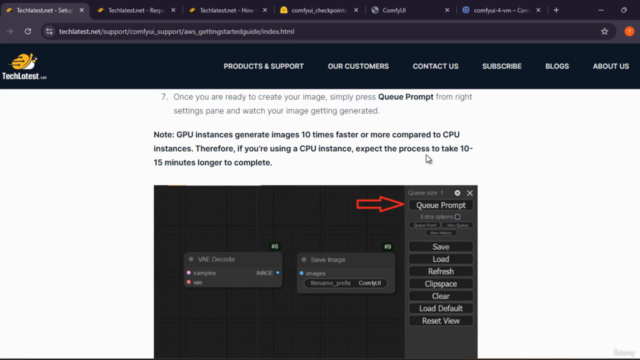
Task: Close the comfyui_checkpoints tab
Action: [x=356, y=10]
